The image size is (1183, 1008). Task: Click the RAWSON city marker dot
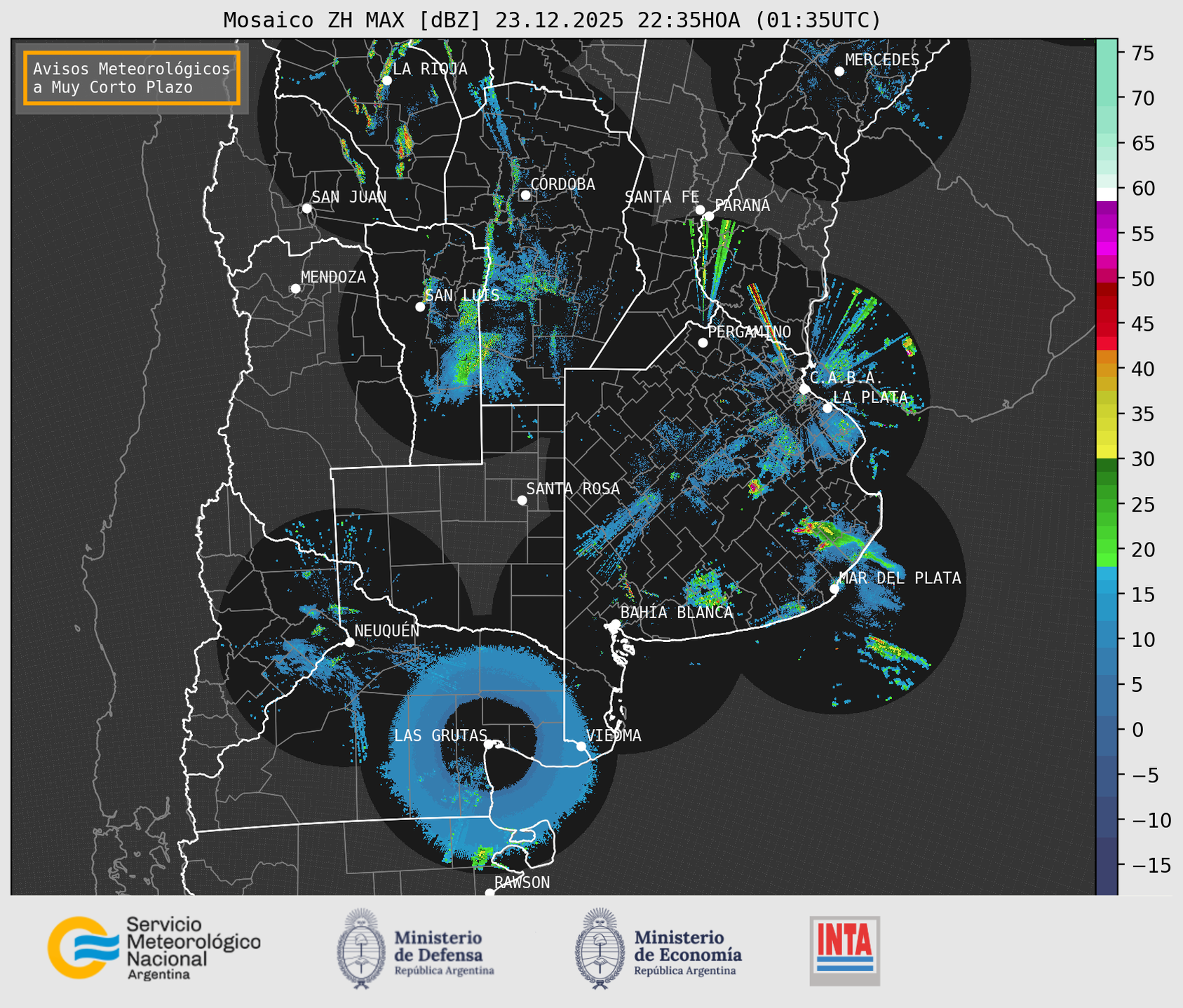click(489, 892)
